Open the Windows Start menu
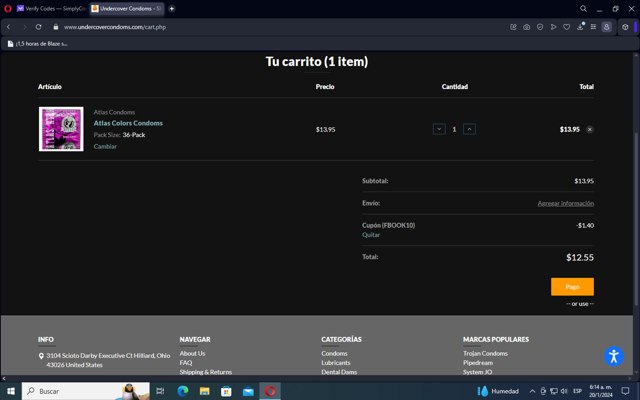 [11, 391]
